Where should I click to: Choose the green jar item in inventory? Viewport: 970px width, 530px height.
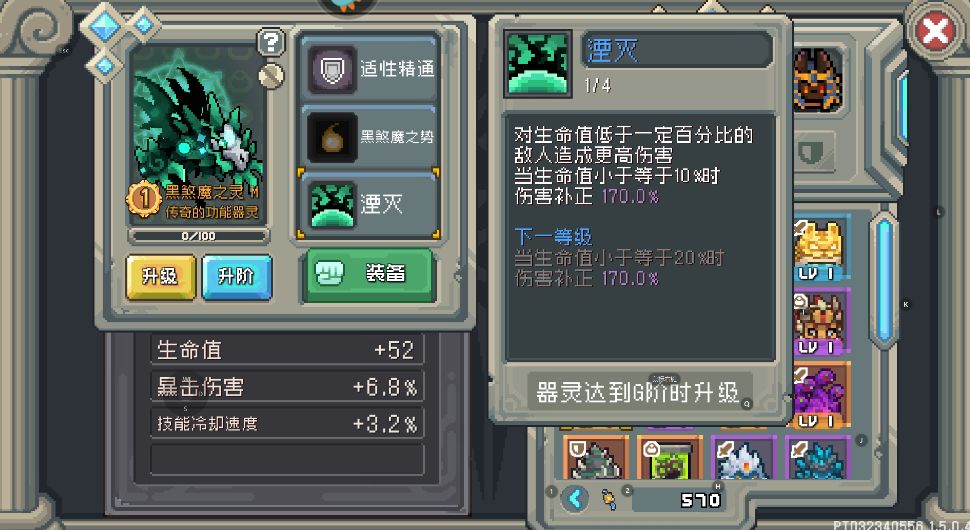tap(669, 458)
